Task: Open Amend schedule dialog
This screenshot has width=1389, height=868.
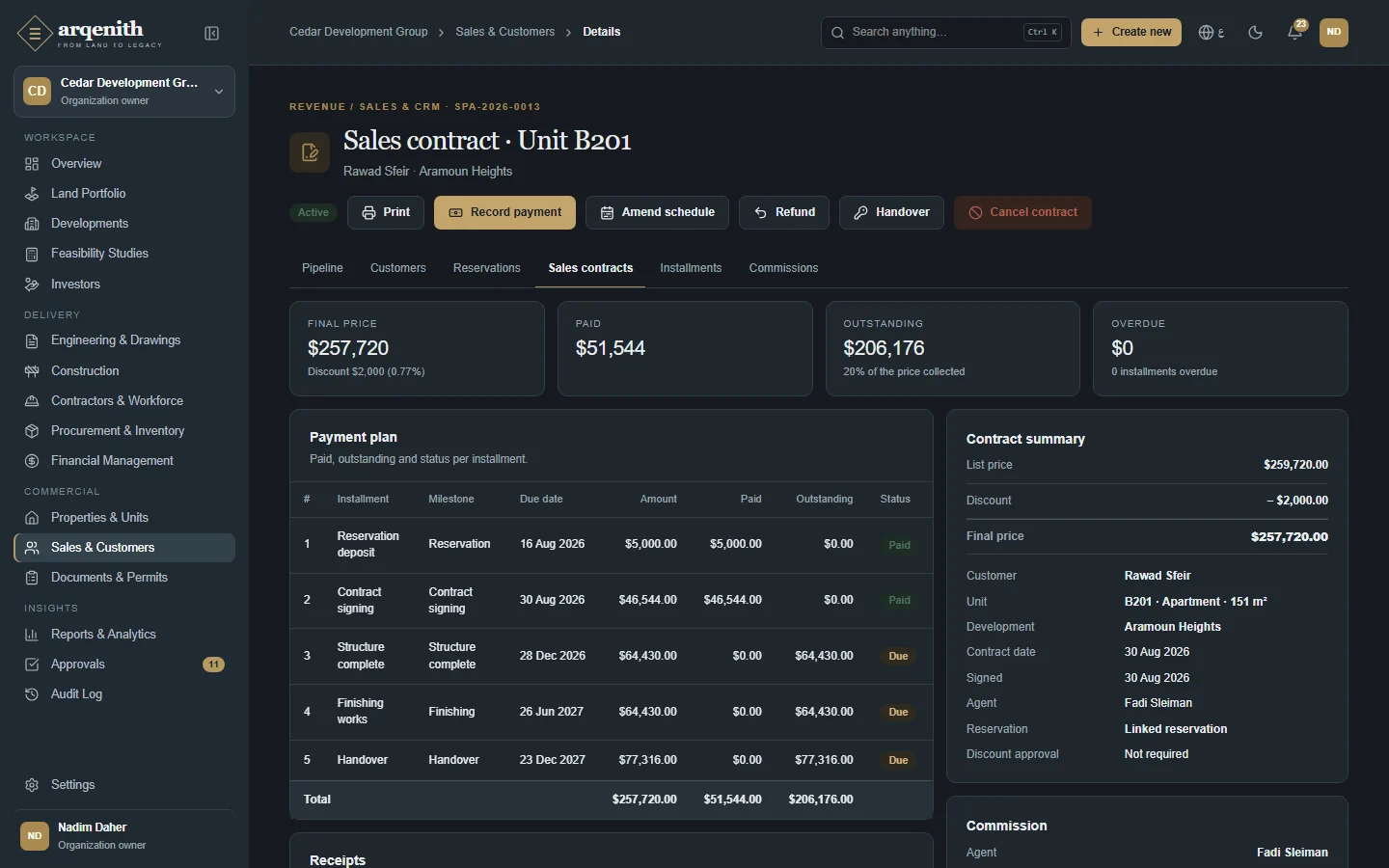Action: [657, 212]
